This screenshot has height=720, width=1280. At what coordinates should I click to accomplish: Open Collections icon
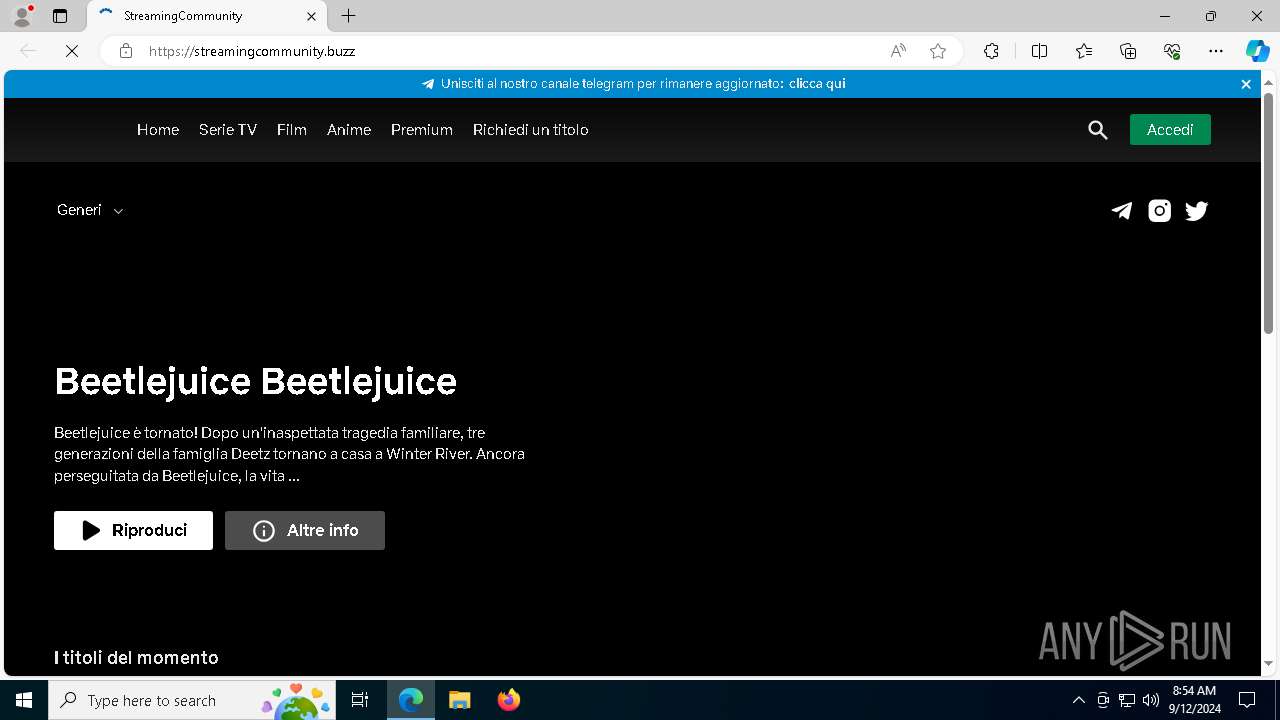pyautogui.click(x=1128, y=51)
